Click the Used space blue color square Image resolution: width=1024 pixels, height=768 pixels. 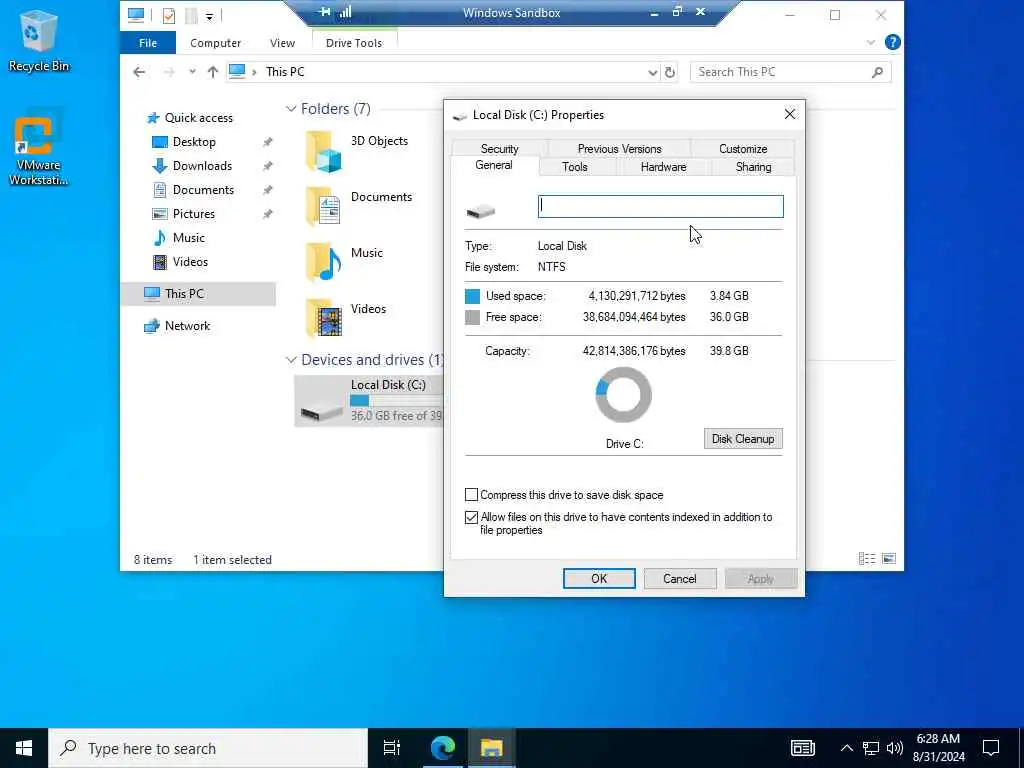click(x=472, y=296)
